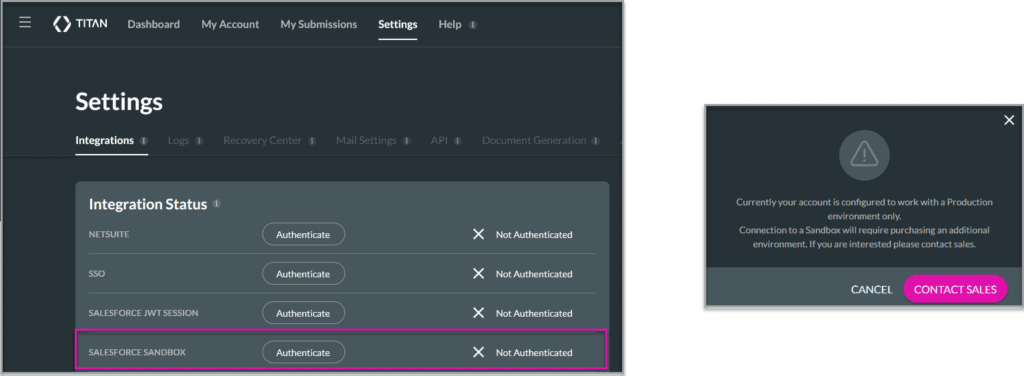This screenshot has width=1024, height=376.
Task: Click Not Authenticated text in SSO row
Action: (534, 274)
